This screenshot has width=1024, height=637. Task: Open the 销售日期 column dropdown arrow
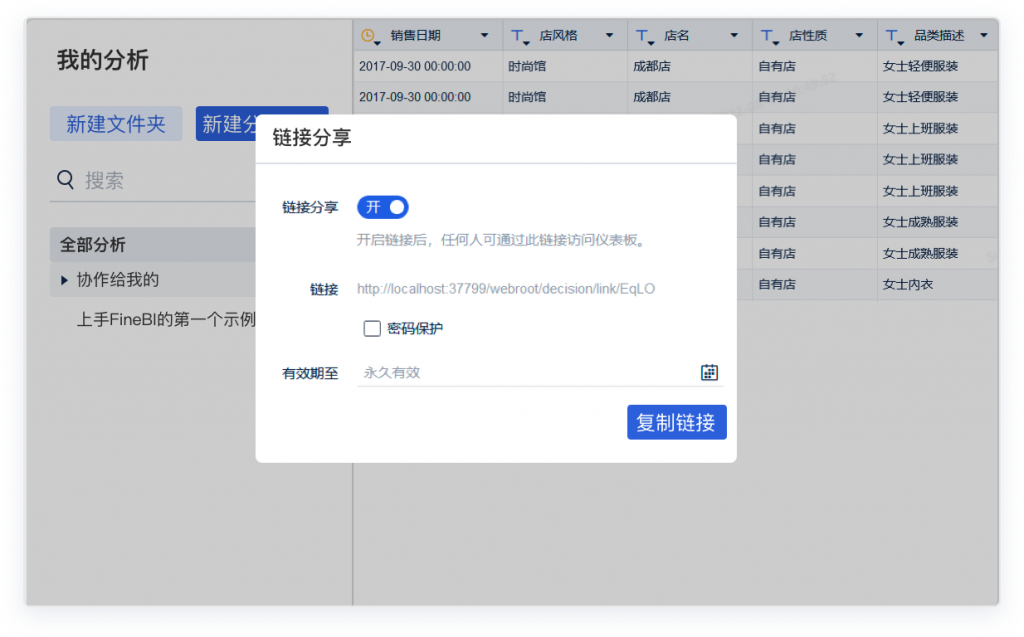pos(484,35)
